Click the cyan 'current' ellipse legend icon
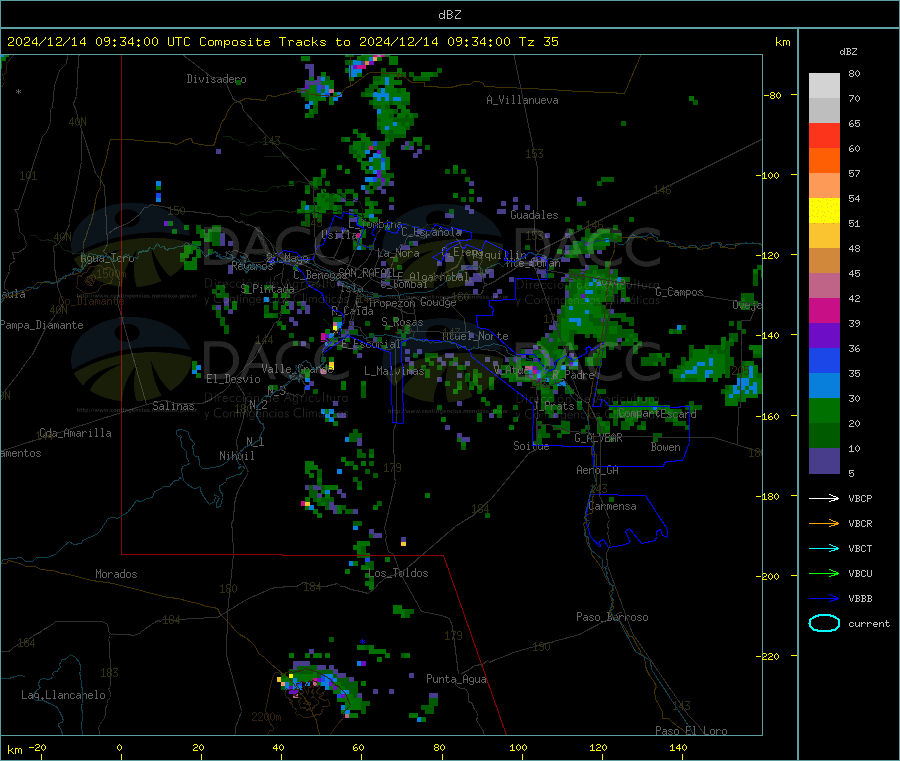Image resolution: width=900 pixels, height=761 pixels. click(824, 623)
